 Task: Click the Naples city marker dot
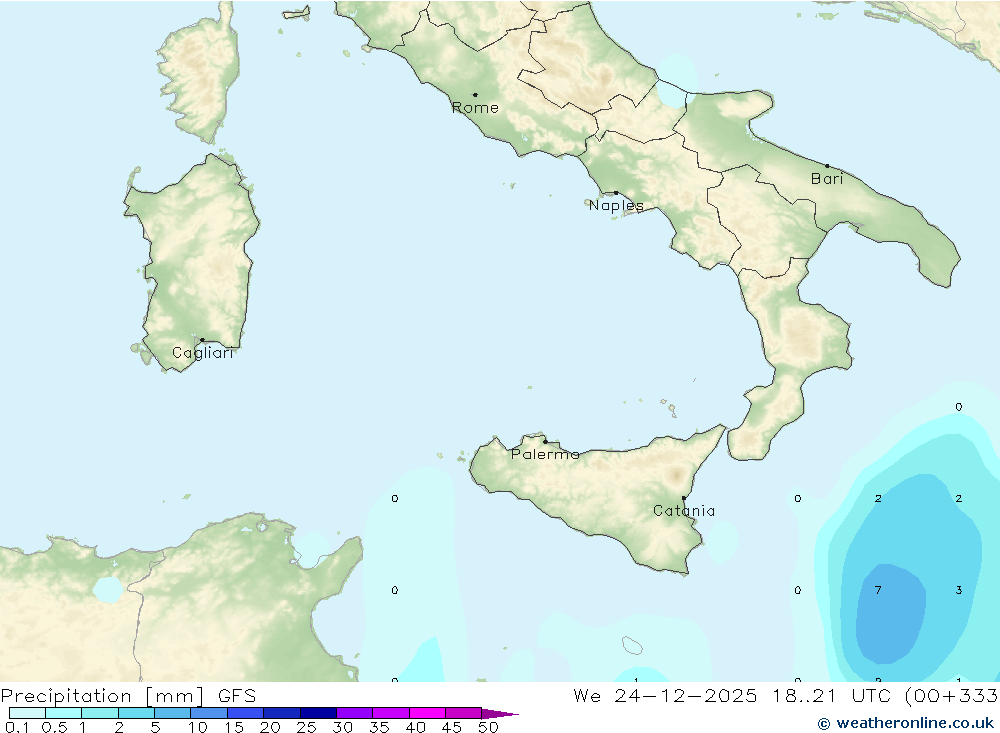click(615, 193)
